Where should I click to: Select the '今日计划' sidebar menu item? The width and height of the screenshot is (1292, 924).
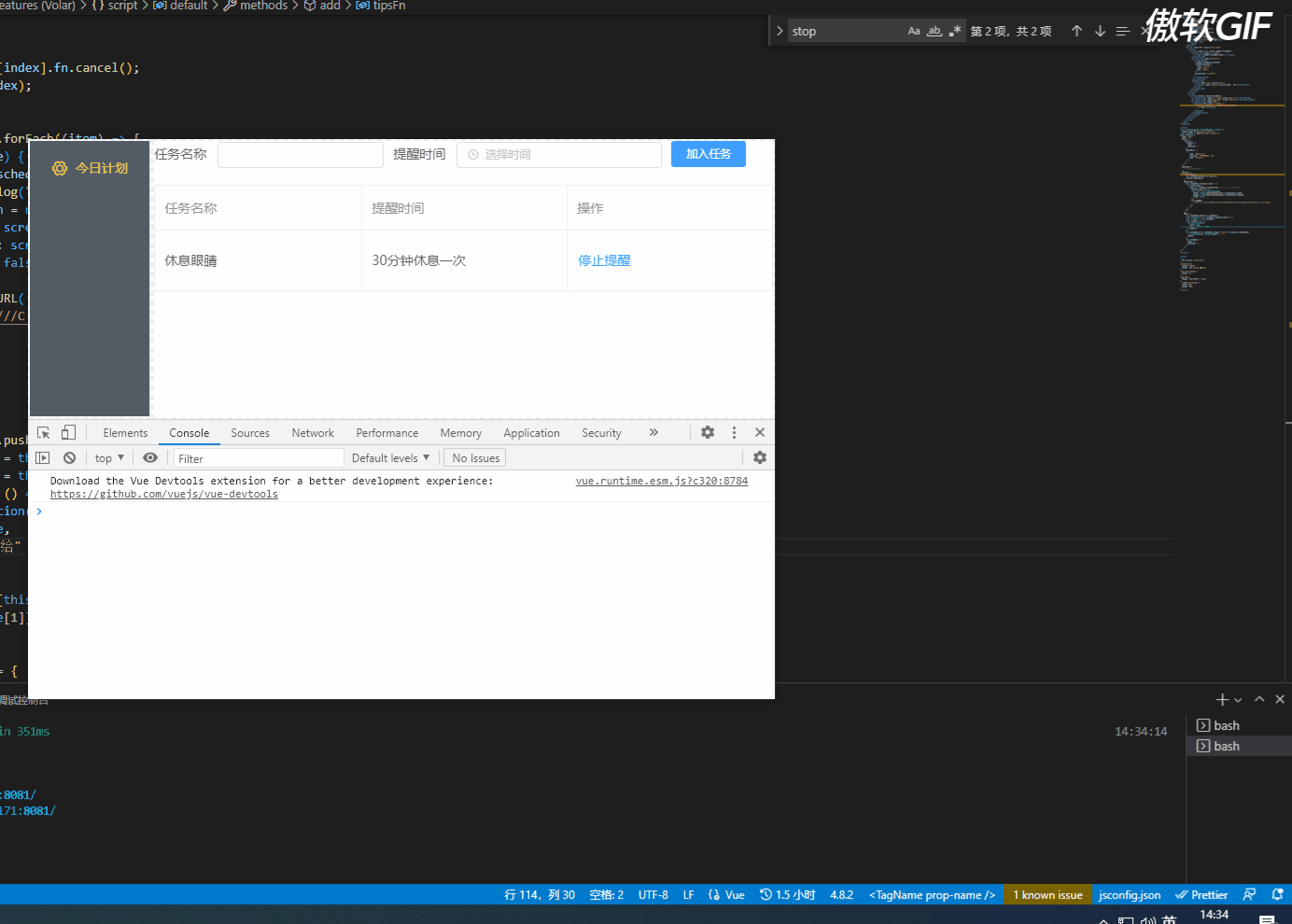[90, 168]
